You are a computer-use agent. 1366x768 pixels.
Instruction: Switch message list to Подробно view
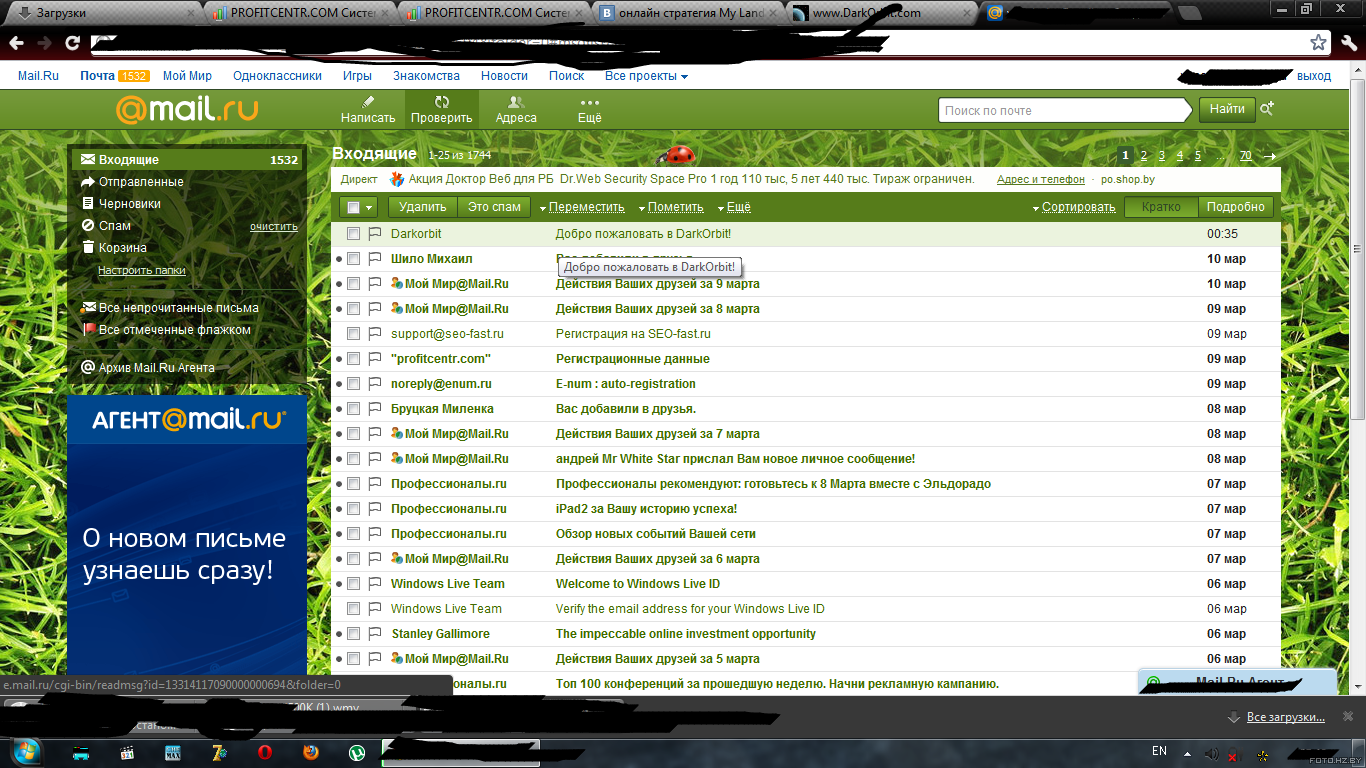pyautogui.click(x=1236, y=207)
